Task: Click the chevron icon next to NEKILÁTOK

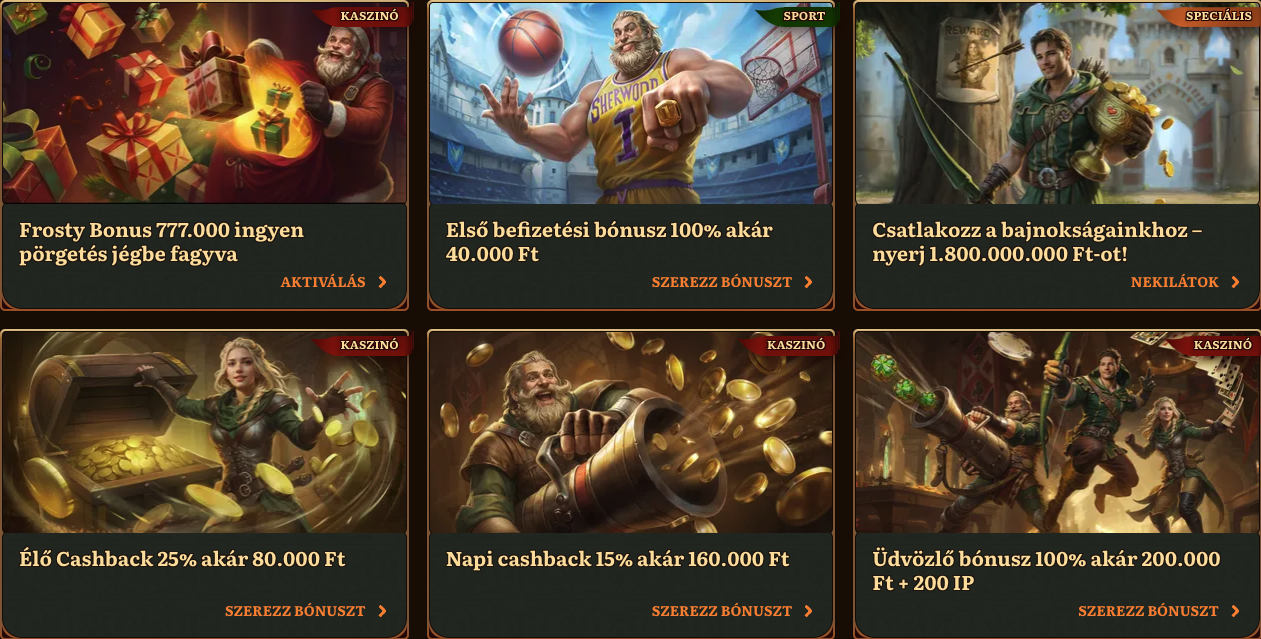Action: (x=1235, y=283)
